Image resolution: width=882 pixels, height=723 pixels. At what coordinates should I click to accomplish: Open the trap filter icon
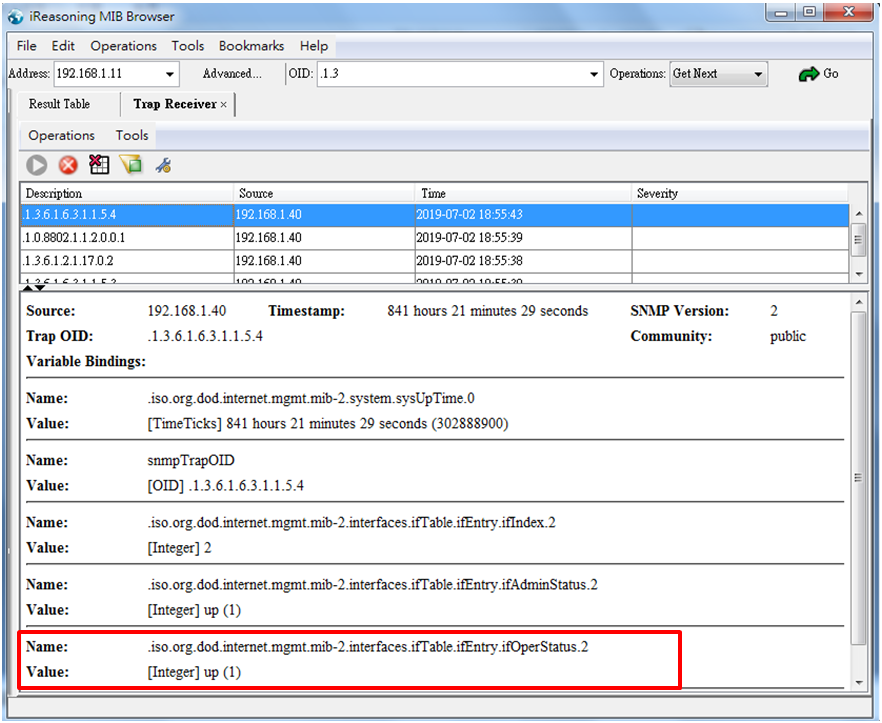(131, 165)
